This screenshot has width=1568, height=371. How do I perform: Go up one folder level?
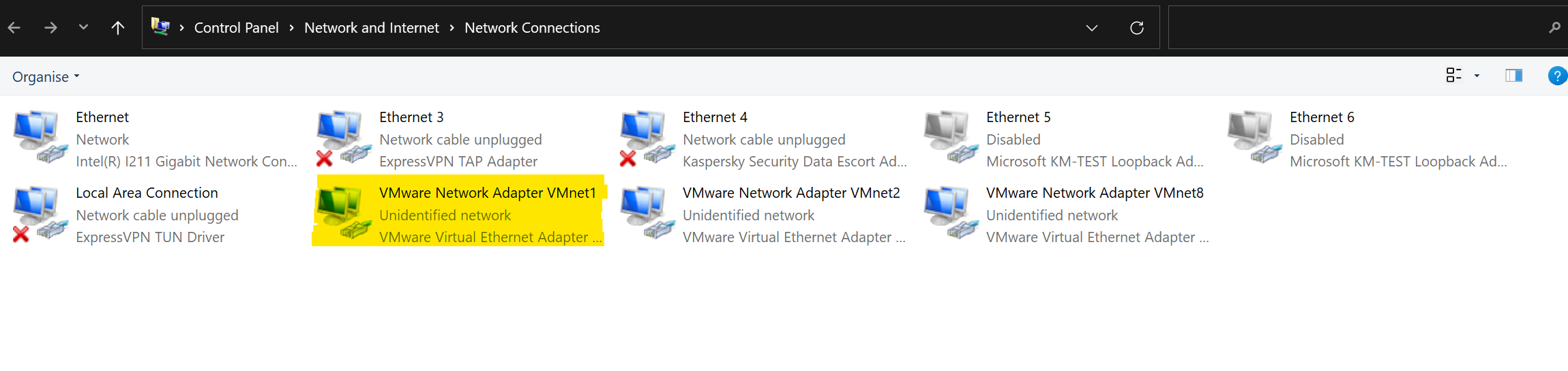[118, 28]
